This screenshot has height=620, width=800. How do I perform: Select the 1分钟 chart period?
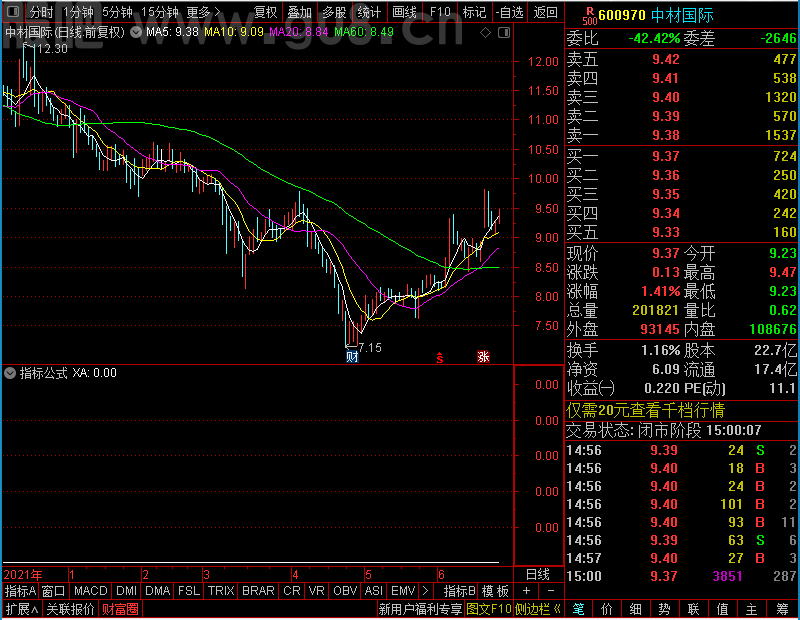click(x=78, y=12)
